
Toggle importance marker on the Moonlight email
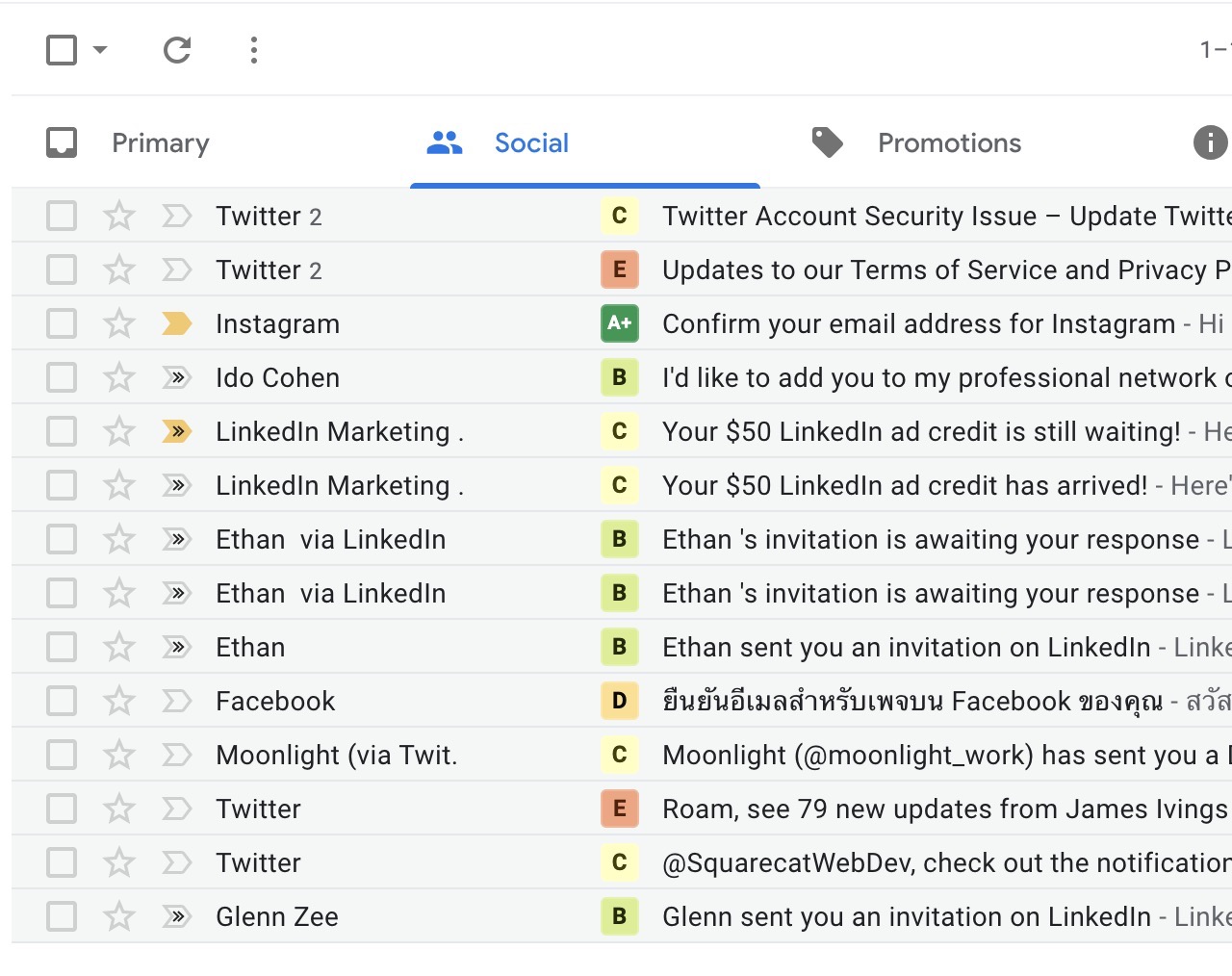tap(177, 755)
